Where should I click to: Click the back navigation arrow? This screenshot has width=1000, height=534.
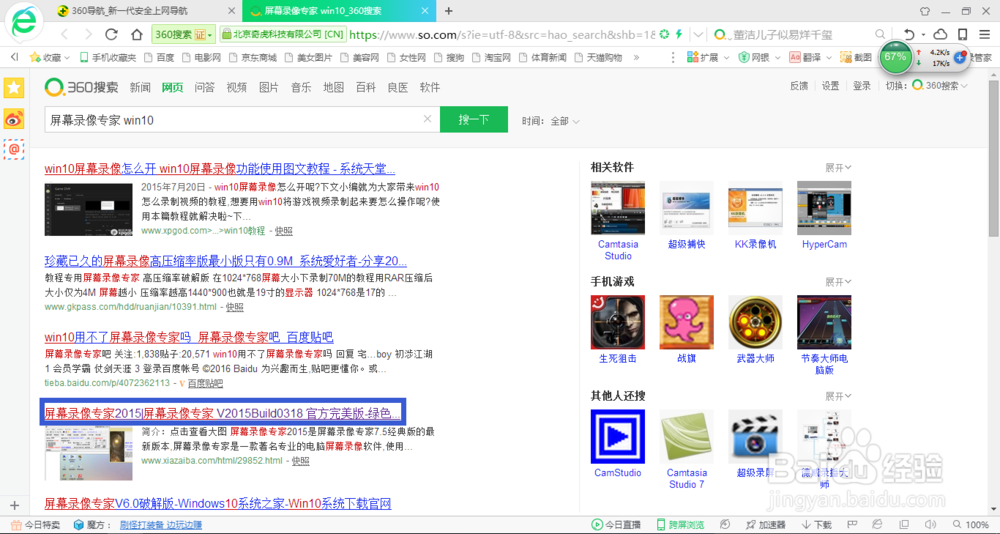coord(64,34)
